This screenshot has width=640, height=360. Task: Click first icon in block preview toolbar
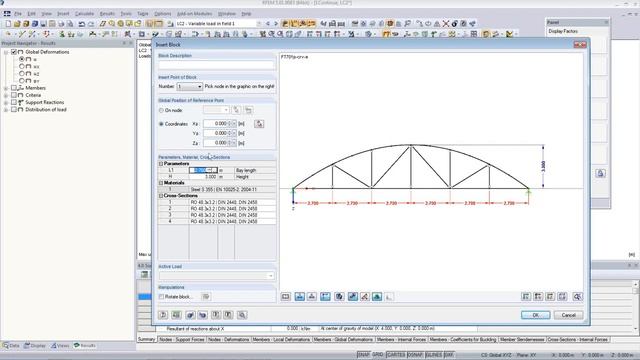click(x=286, y=297)
